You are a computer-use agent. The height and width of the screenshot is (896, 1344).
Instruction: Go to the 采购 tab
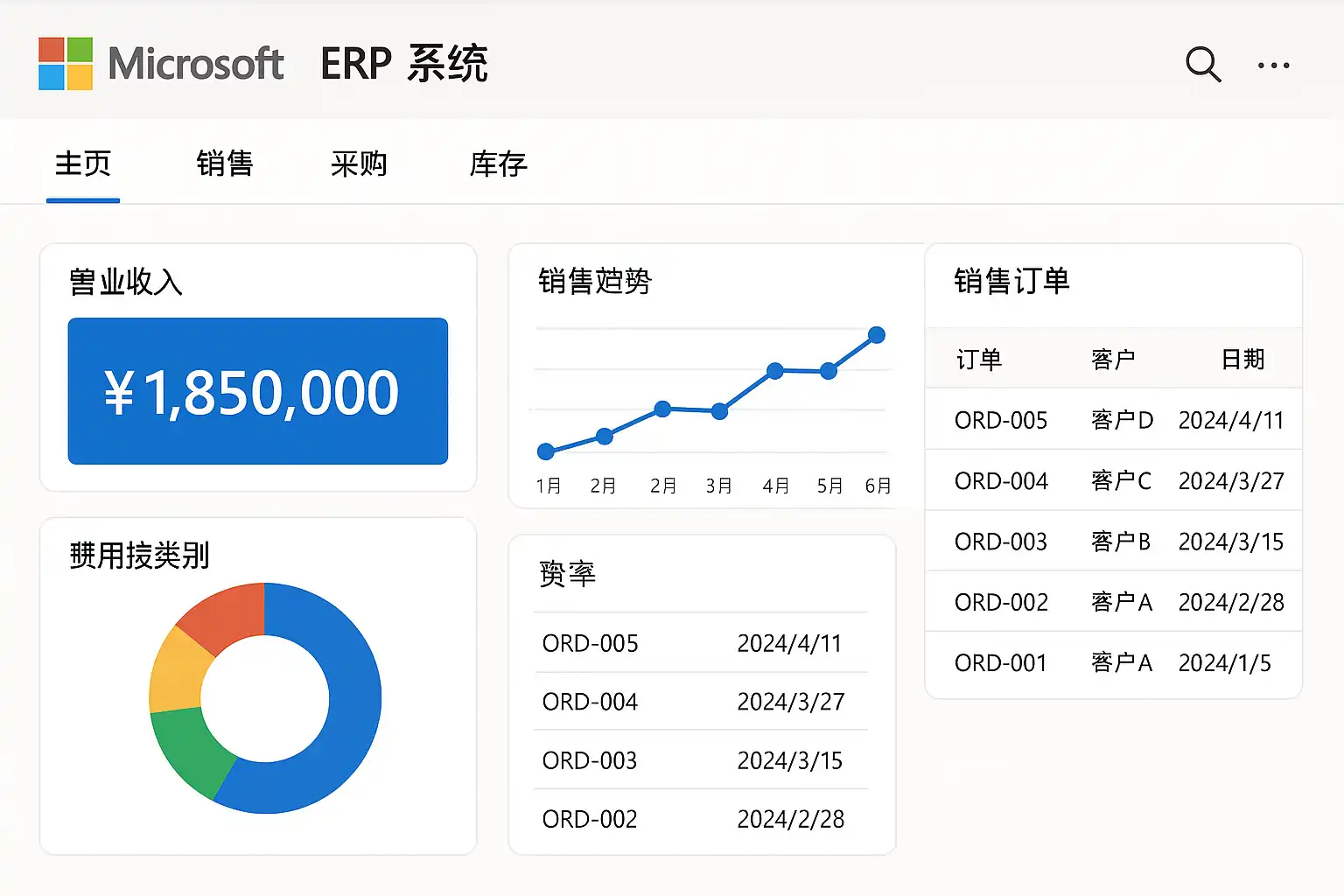click(359, 164)
